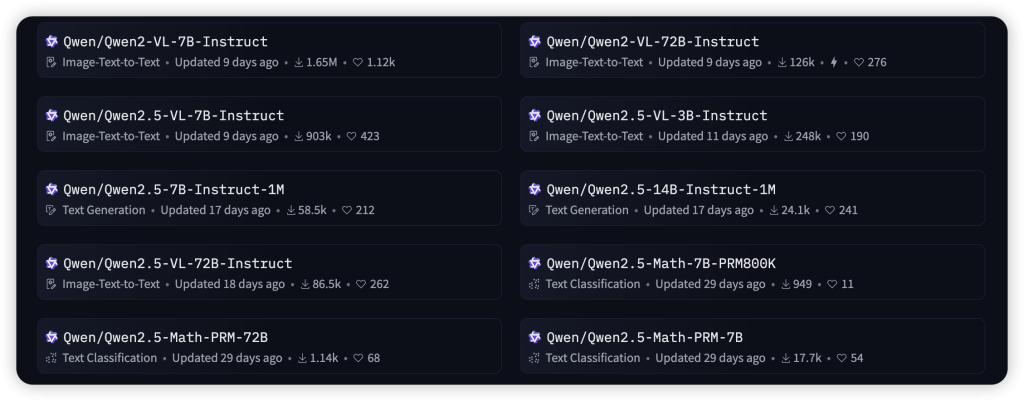Go to Qwen/Qwen2.5-VL-72B-Instruct model

(178, 264)
